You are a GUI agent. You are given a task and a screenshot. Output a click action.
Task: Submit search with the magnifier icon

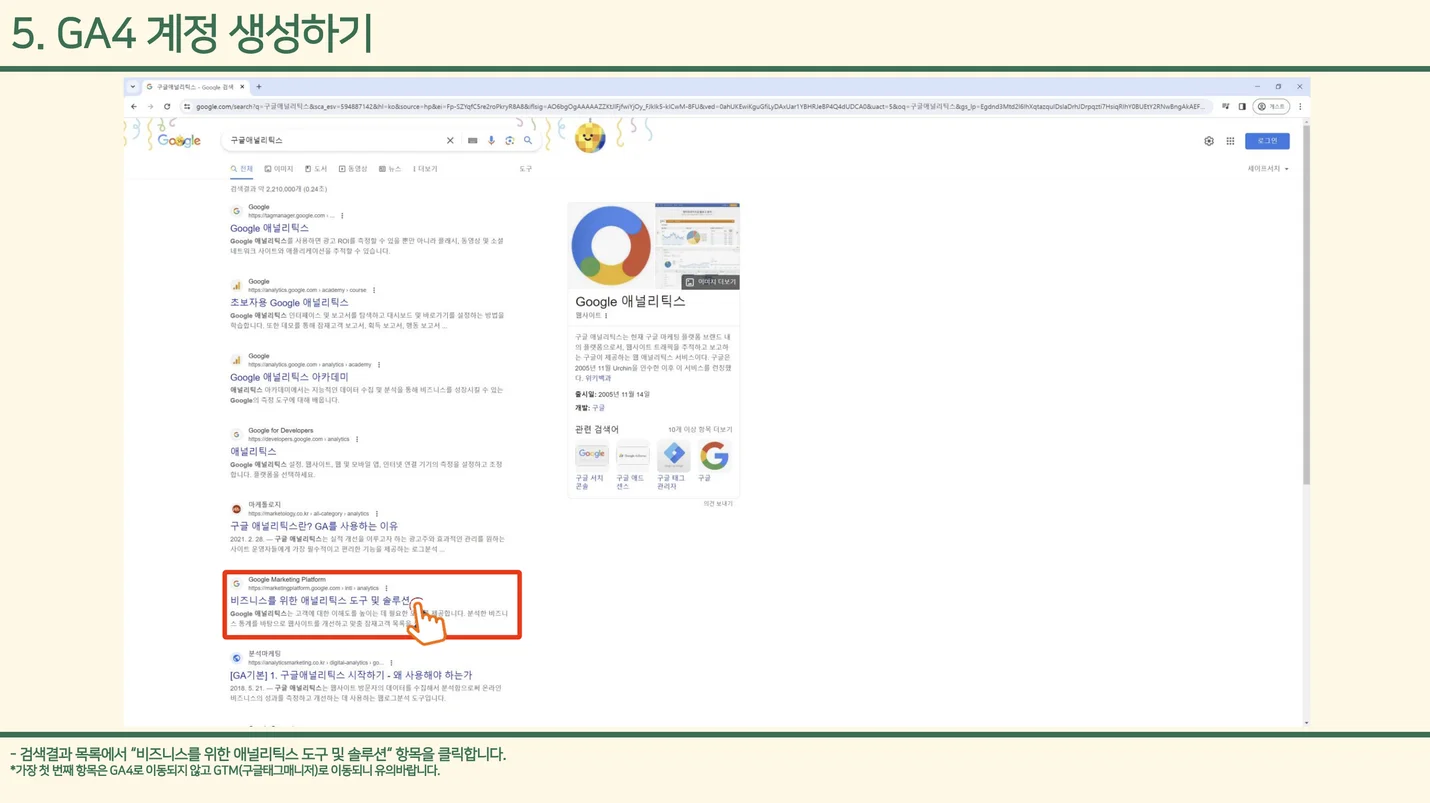click(528, 141)
